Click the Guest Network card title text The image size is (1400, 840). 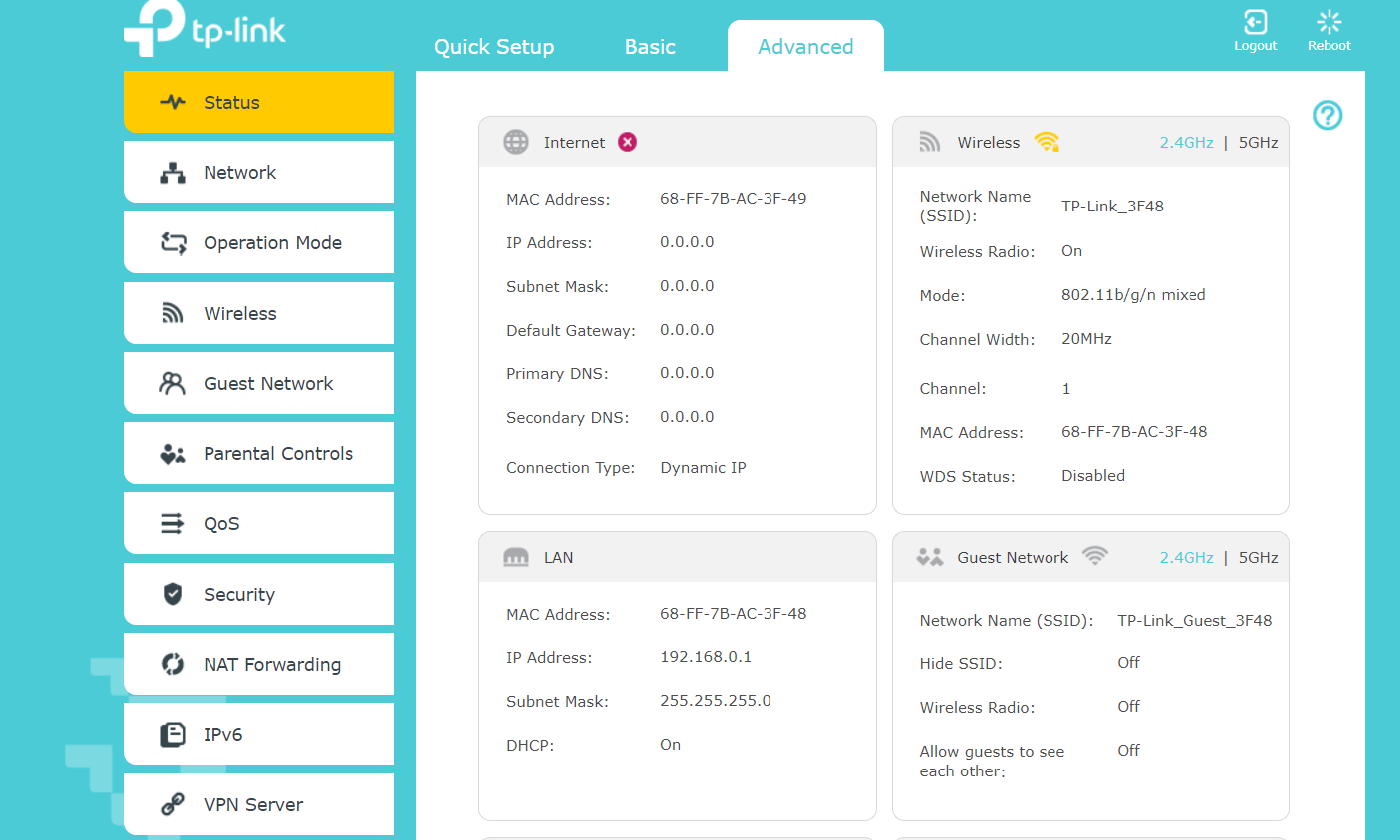coord(1013,558)
